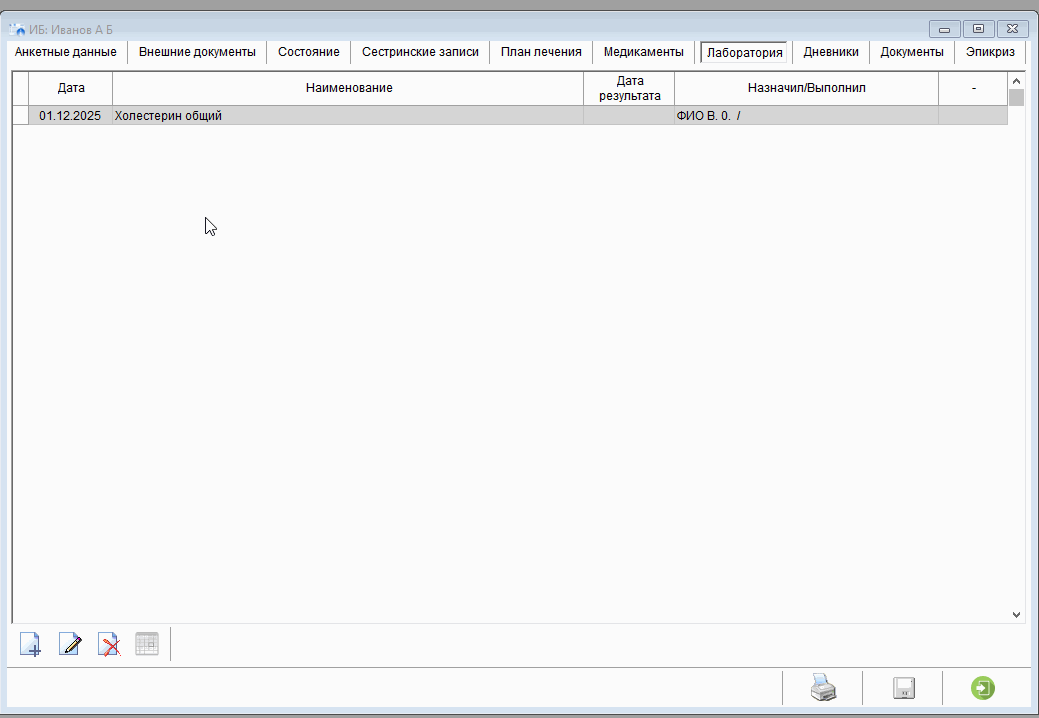Click the table grid view icon
This screenshot has width=1039, height=718.
click(147, 644)
